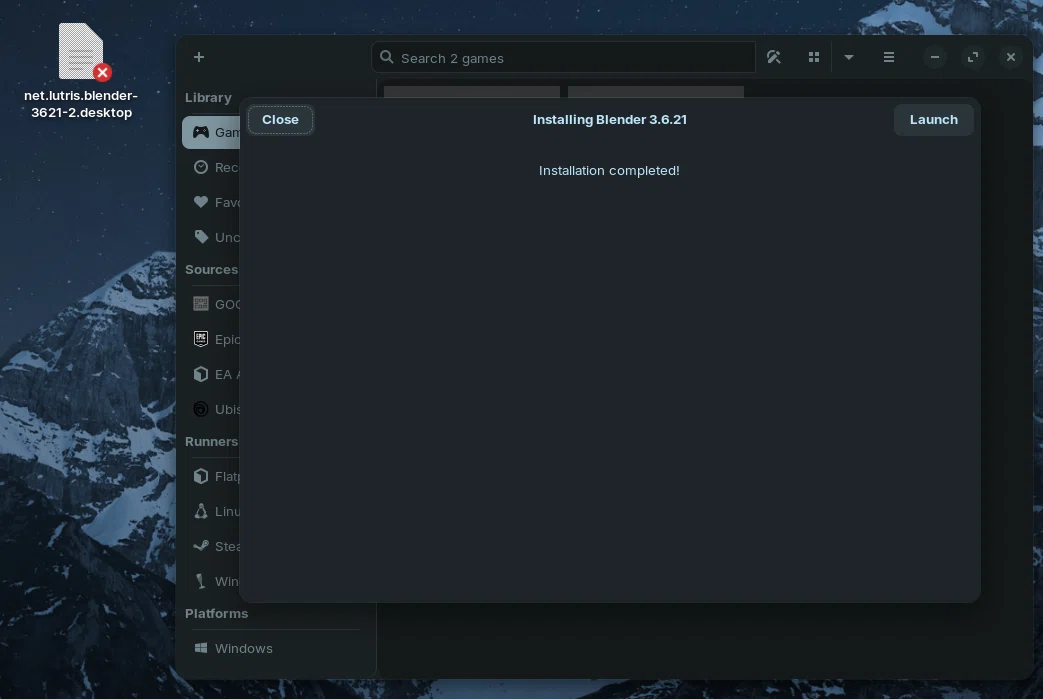Open Favorites heart icon in sidebar

pyautogui.click(x=201, y=202)
